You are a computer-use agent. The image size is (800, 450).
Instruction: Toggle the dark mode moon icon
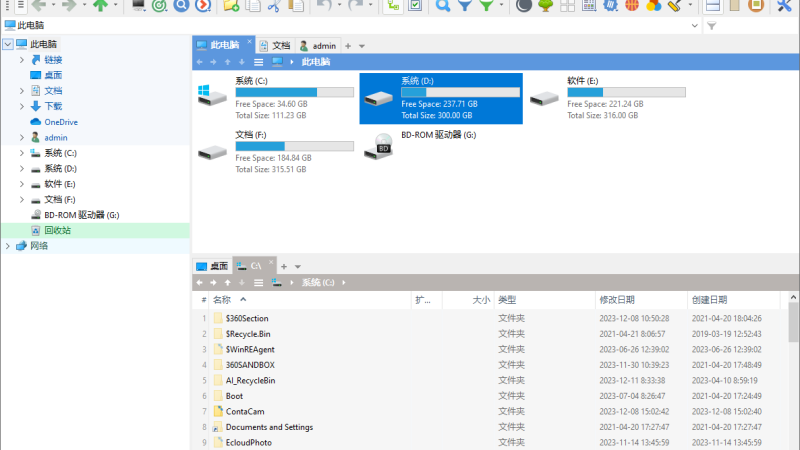point(524,5)
